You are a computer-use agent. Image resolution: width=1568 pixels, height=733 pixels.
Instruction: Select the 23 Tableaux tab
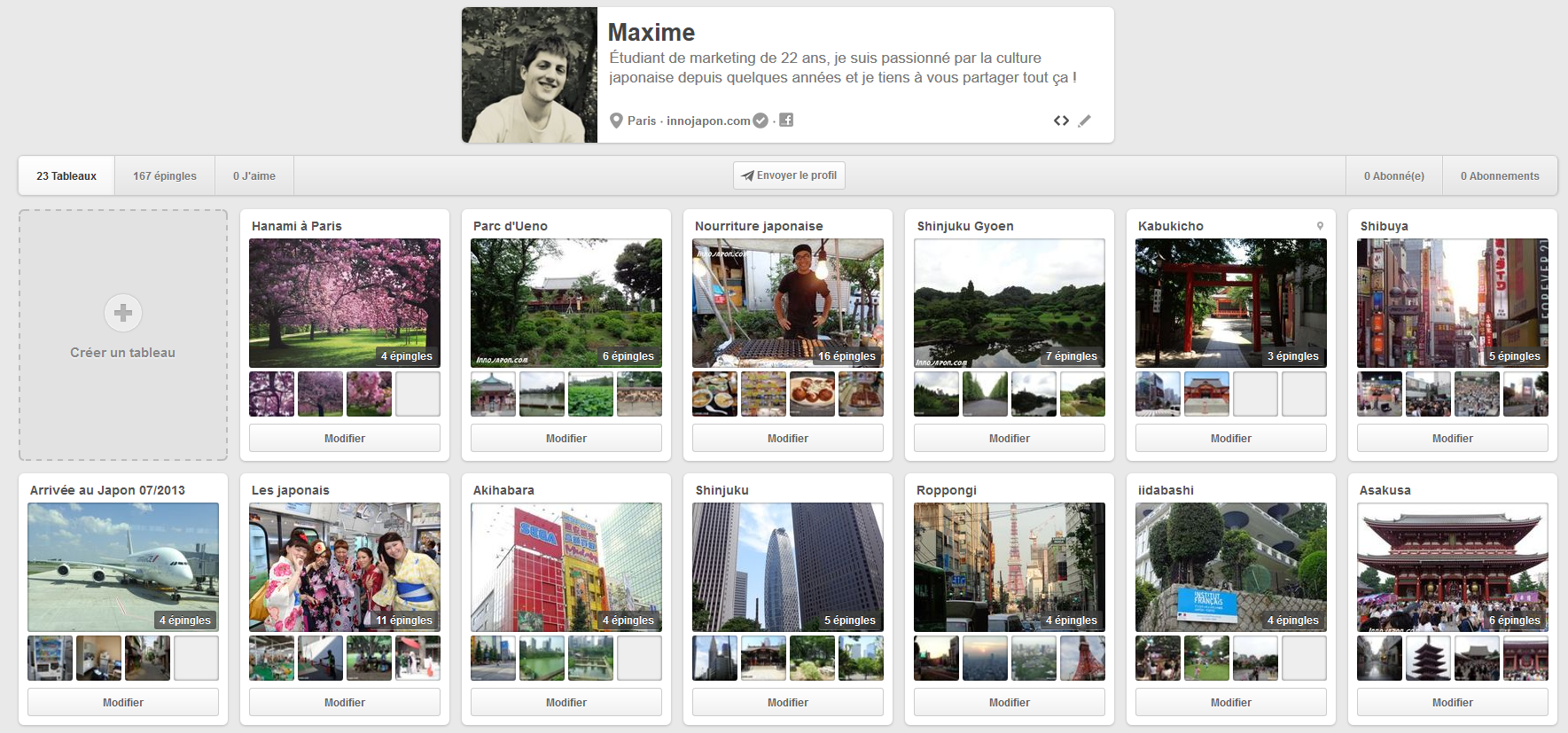click(66, 176)
